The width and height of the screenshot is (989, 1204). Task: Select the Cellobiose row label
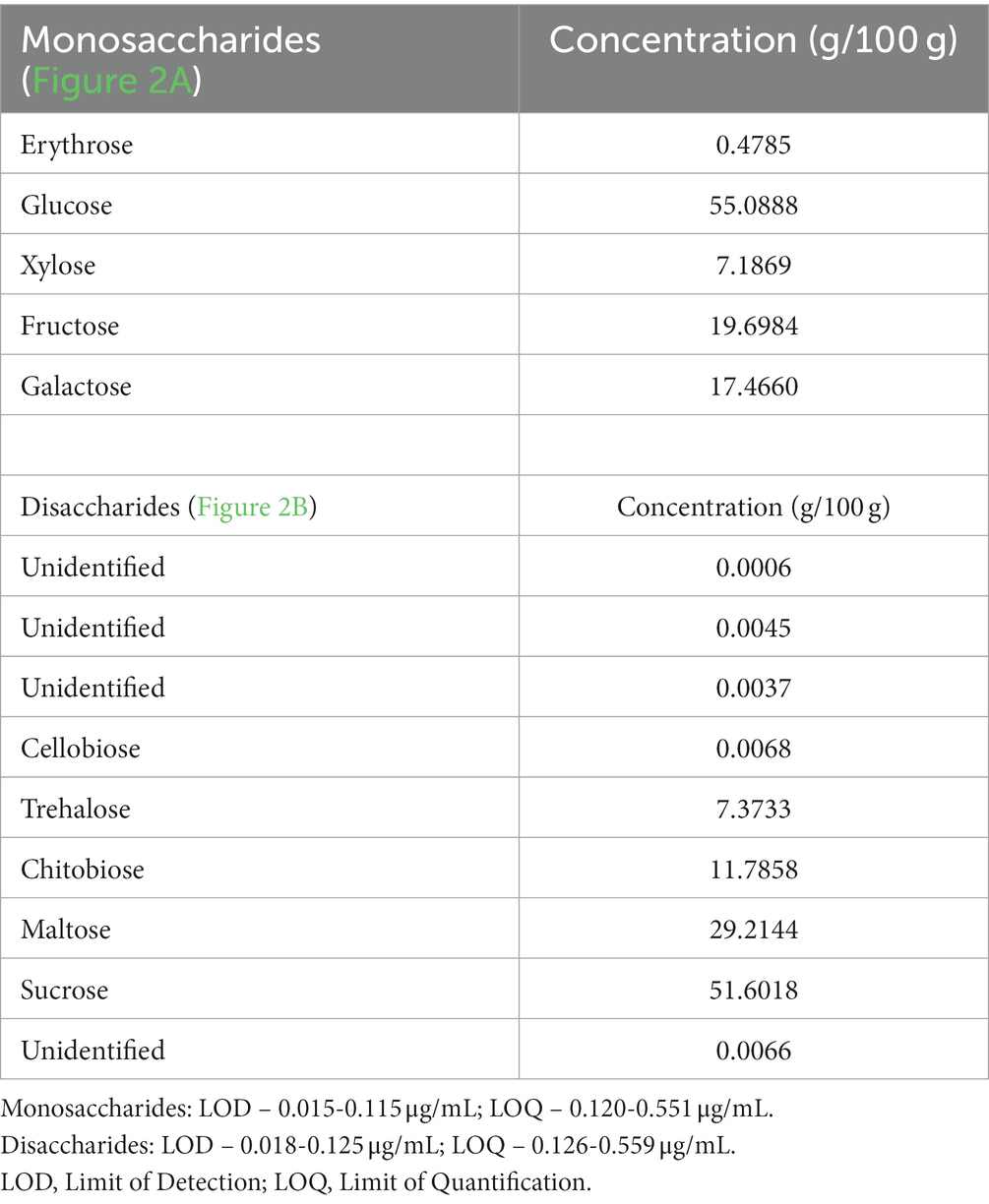pyautogui.click(x=81, y=749)
